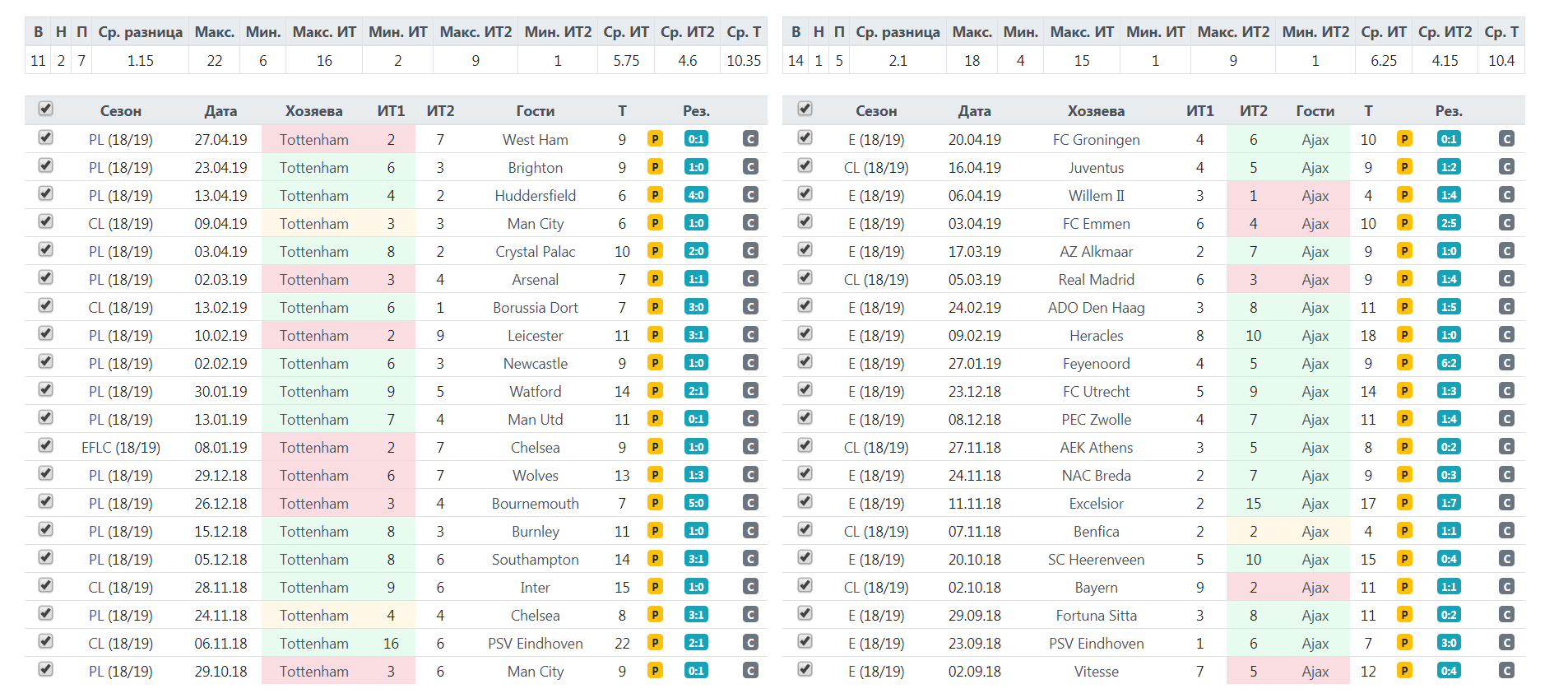The width and height of the screenshot is (1568, 698).
Task: Click yellow P icon in Tottenham–Arsenal row
Action: 655,279
